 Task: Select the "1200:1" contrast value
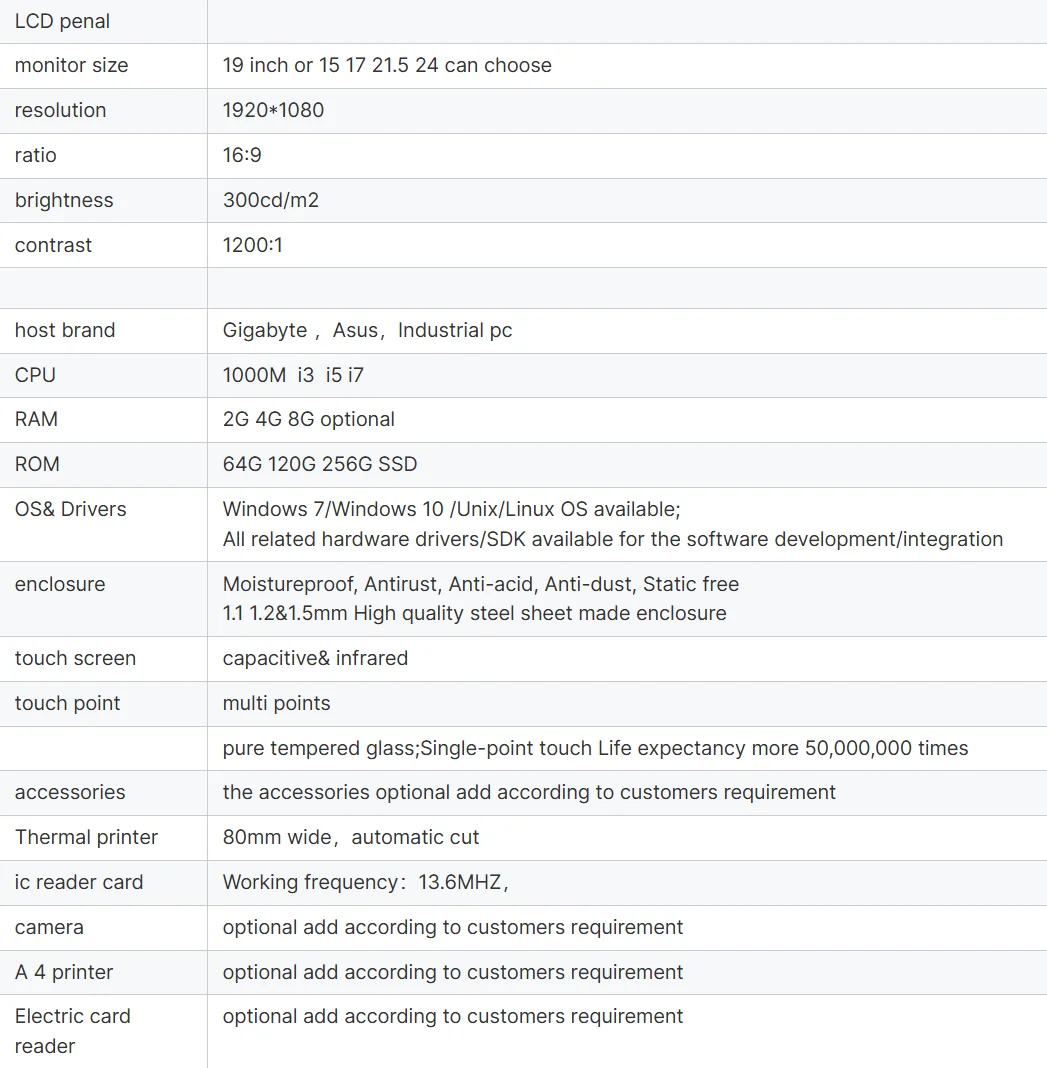coord(252,245)
